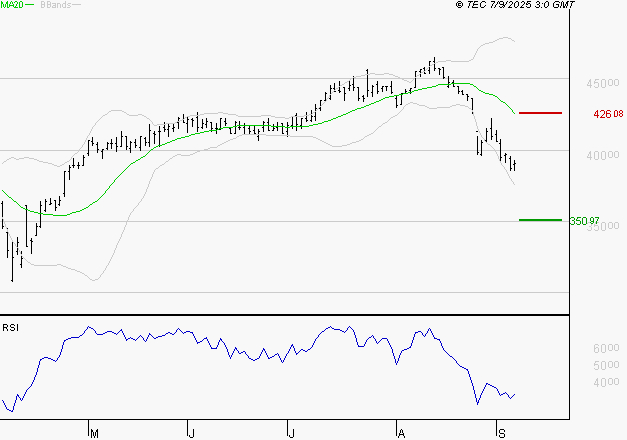Click the green MA20 legend line sample
The width and height of the screenshot is (627, 440).
click(30, 6)
